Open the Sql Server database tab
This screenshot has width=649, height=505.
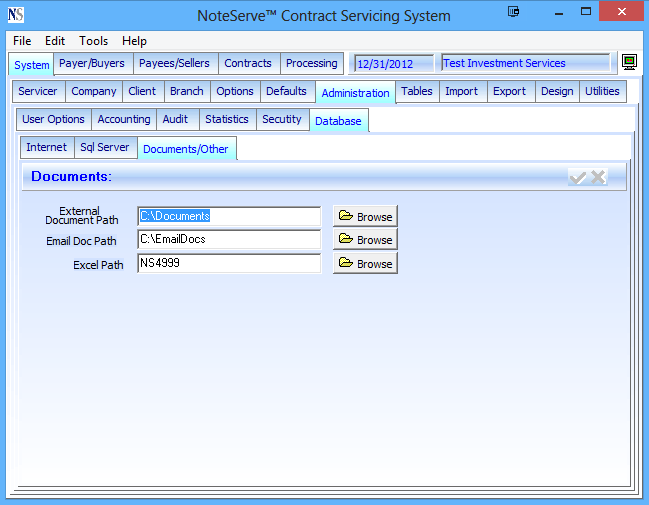(105, 147)
